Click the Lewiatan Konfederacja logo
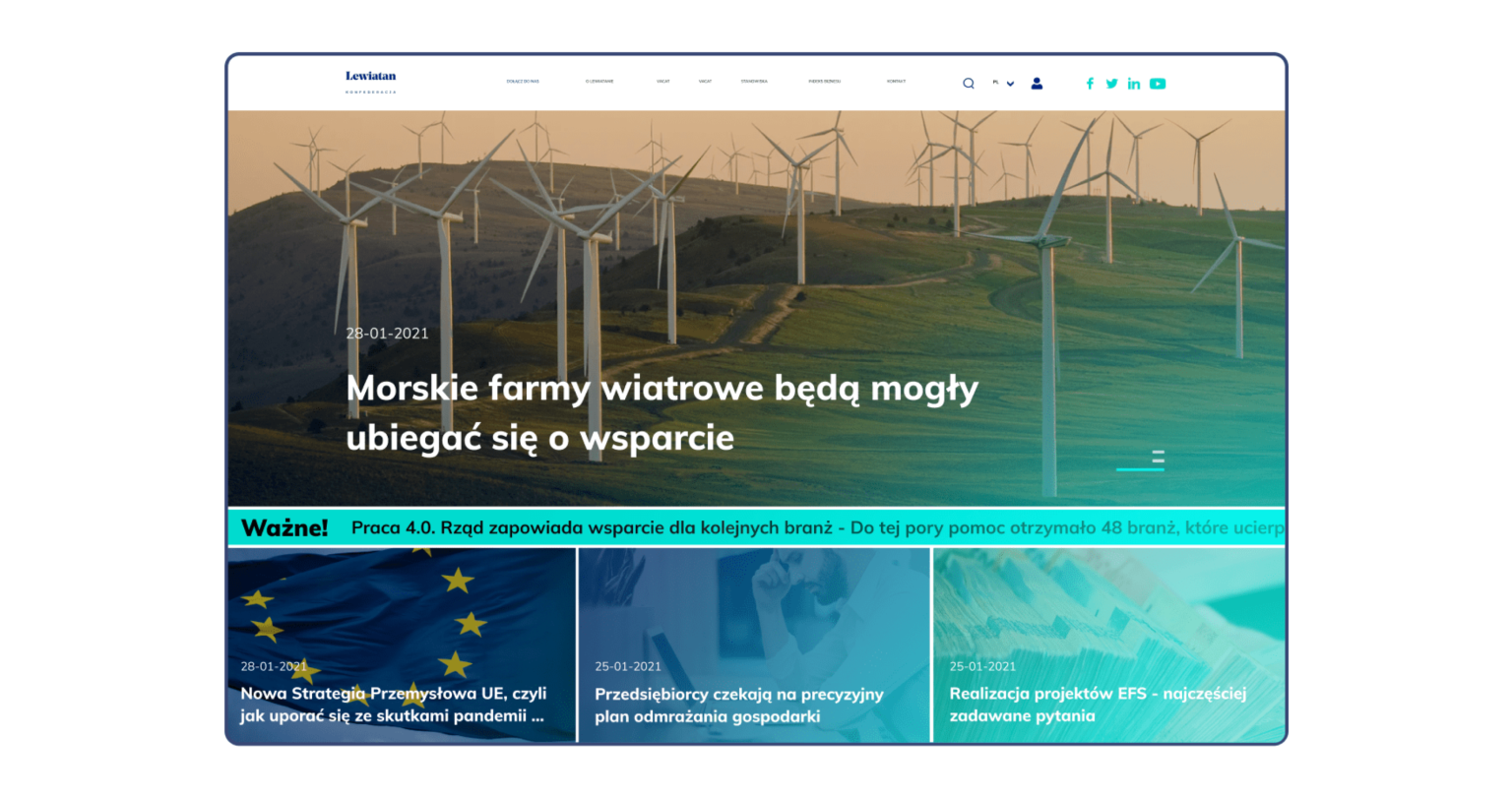This screenshot has width=1512, height=800. [371, 82]
